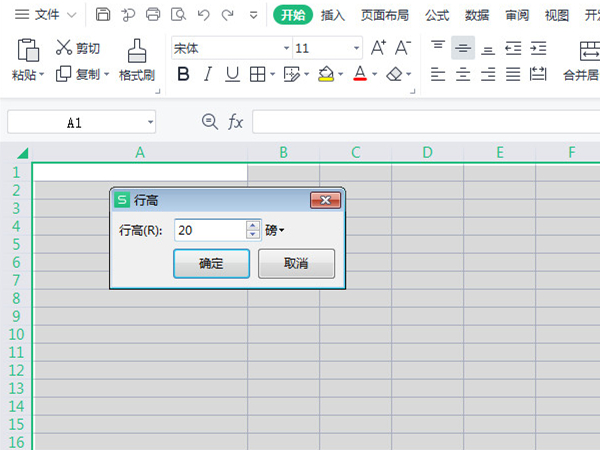Click the 粘贴 paste icon
The image size is (600, 450).
tap(28, 50)
